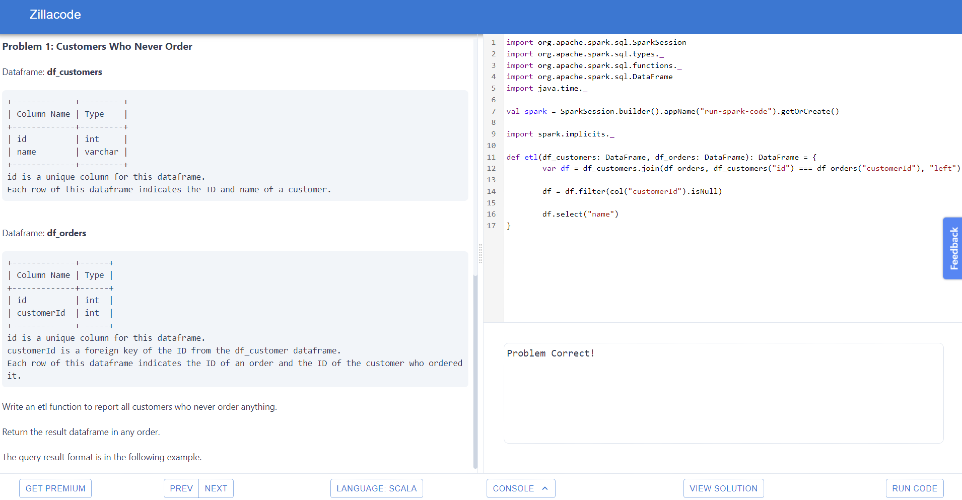This screenshot has height=500, width=962.
Task: Click the 'customerId' row in orders table
Action: click(60, 313)
